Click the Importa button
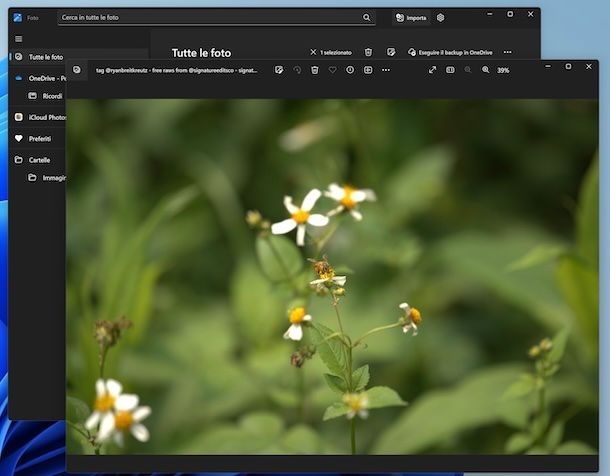This screenshot has width=610, height=476. click(x=411, y=18)
